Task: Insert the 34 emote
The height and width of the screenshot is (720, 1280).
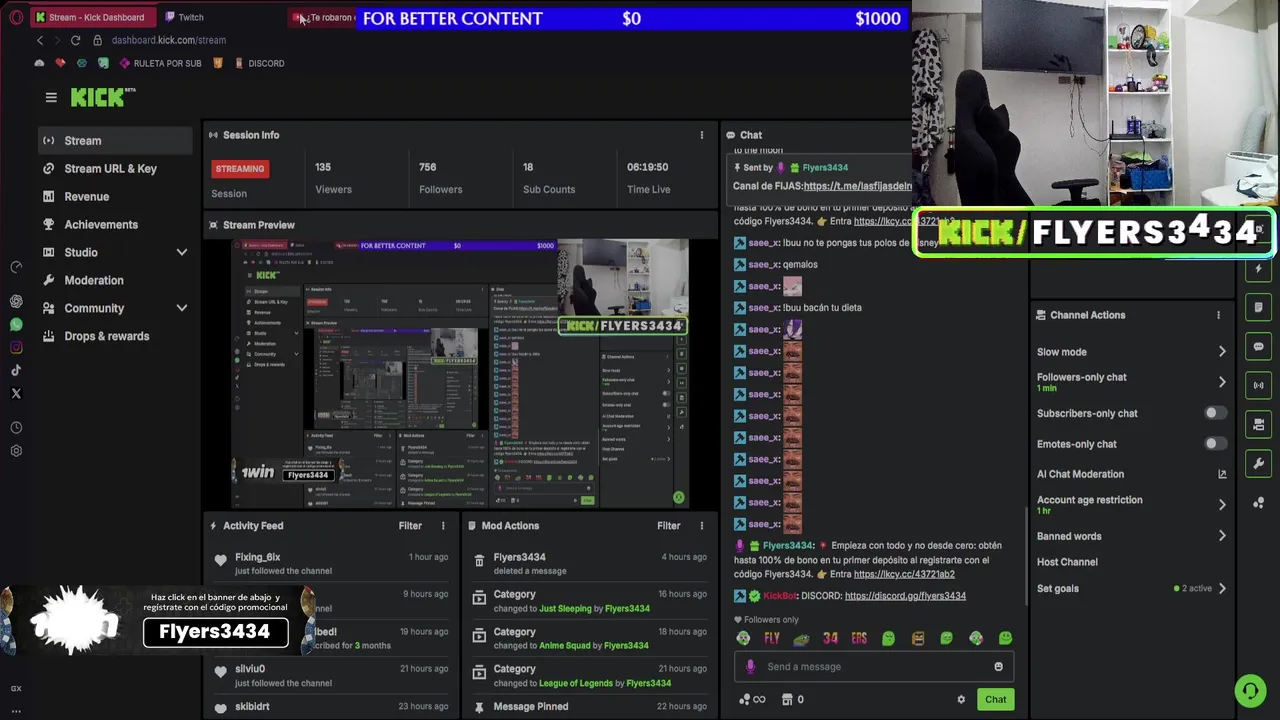Action: (830, 638)
